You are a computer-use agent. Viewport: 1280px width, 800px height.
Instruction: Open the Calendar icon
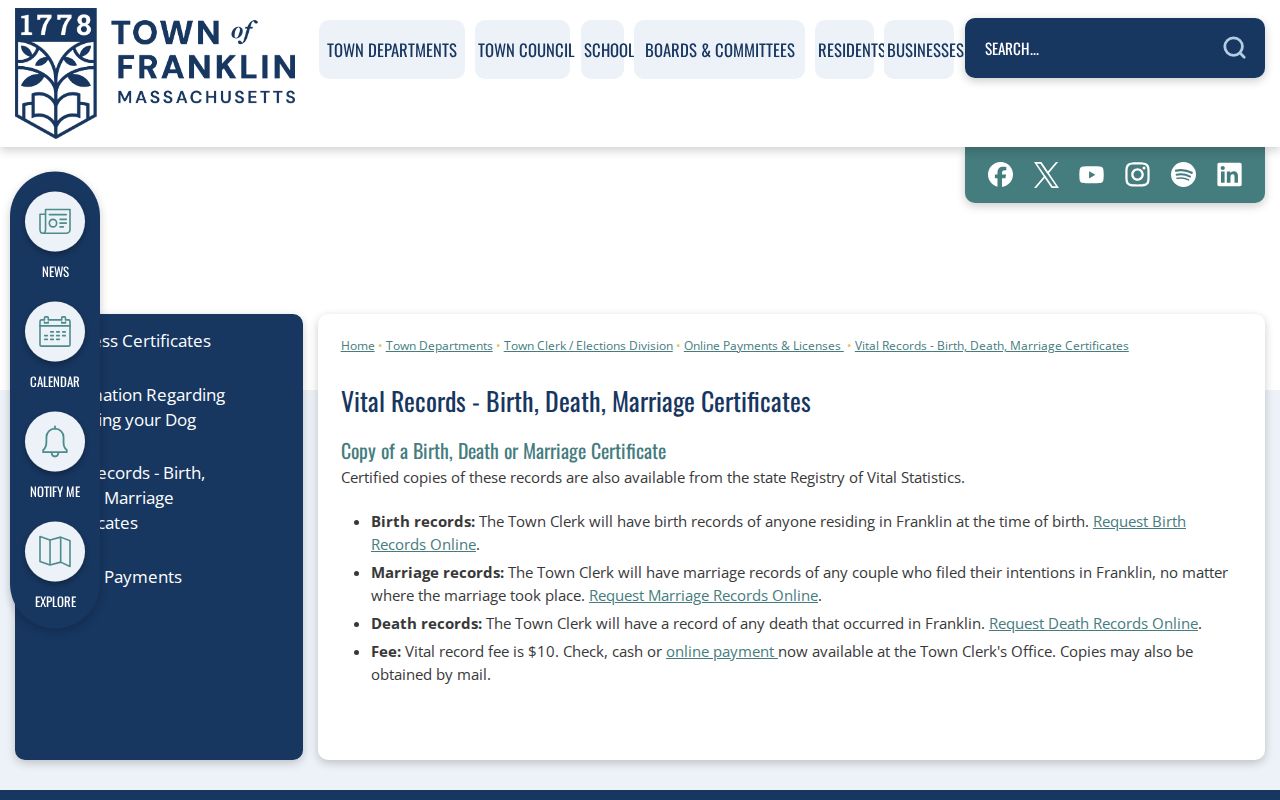click(x=55, y=332)
